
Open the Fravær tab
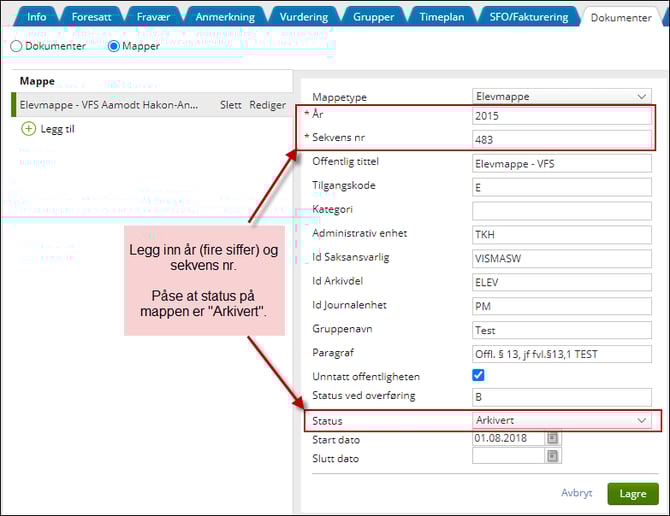[x=155, y=17]
